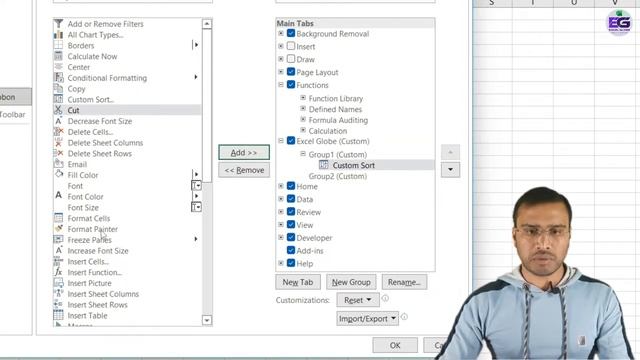
Task: Pick the Freeze Panes icon
Action: 58,240
